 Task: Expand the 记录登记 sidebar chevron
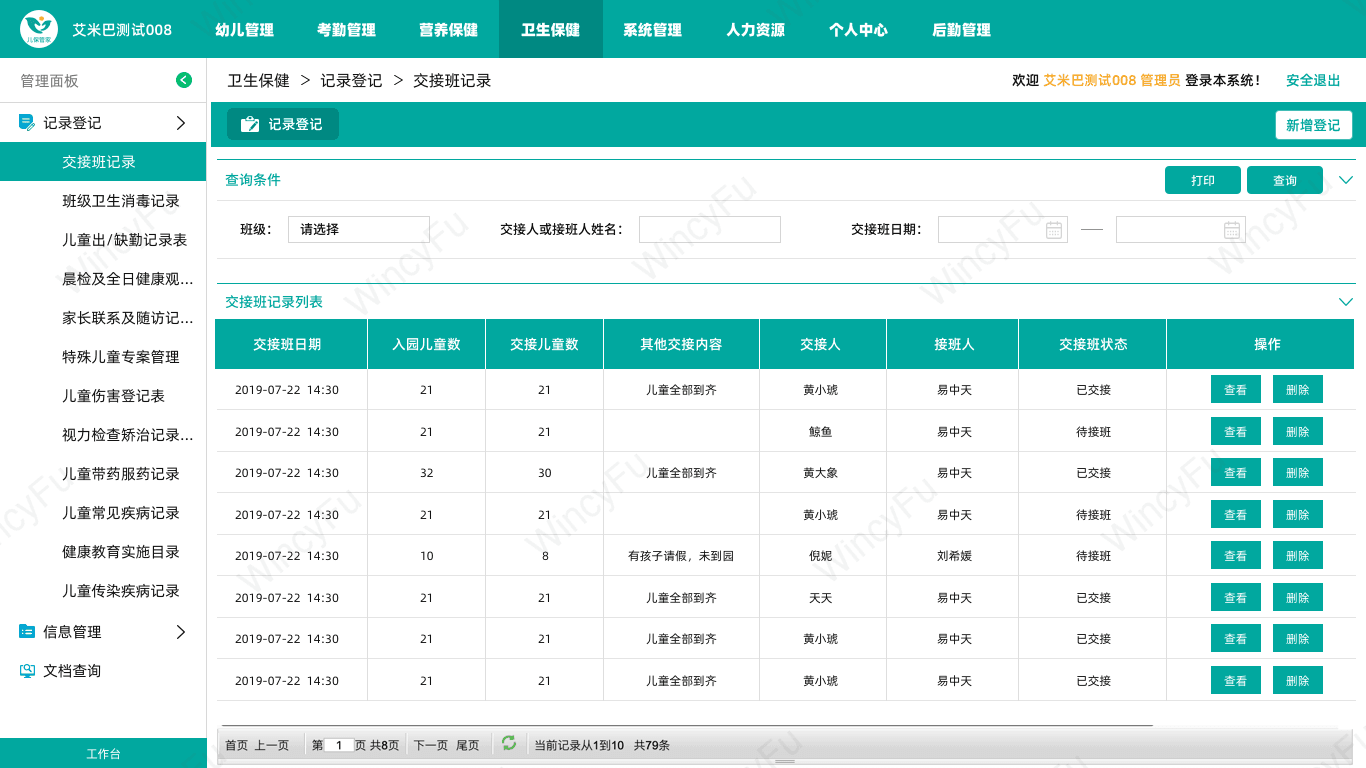(181, 123)
